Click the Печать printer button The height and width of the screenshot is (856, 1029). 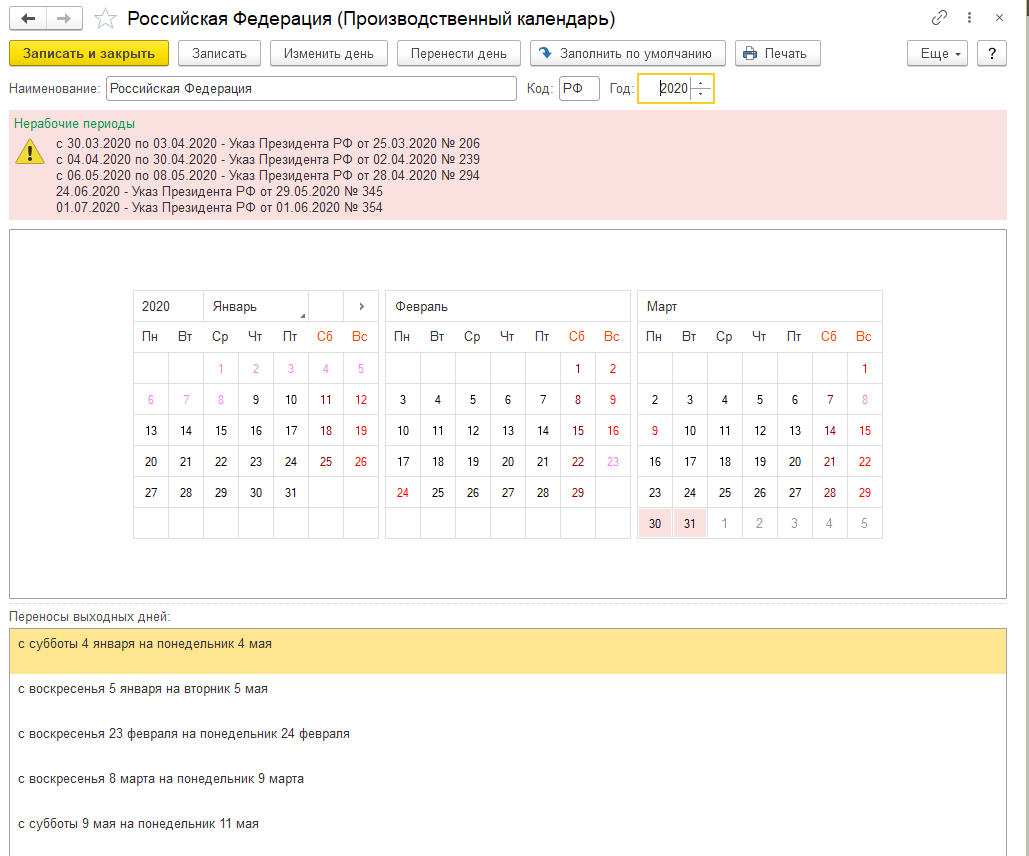[777, 53]
